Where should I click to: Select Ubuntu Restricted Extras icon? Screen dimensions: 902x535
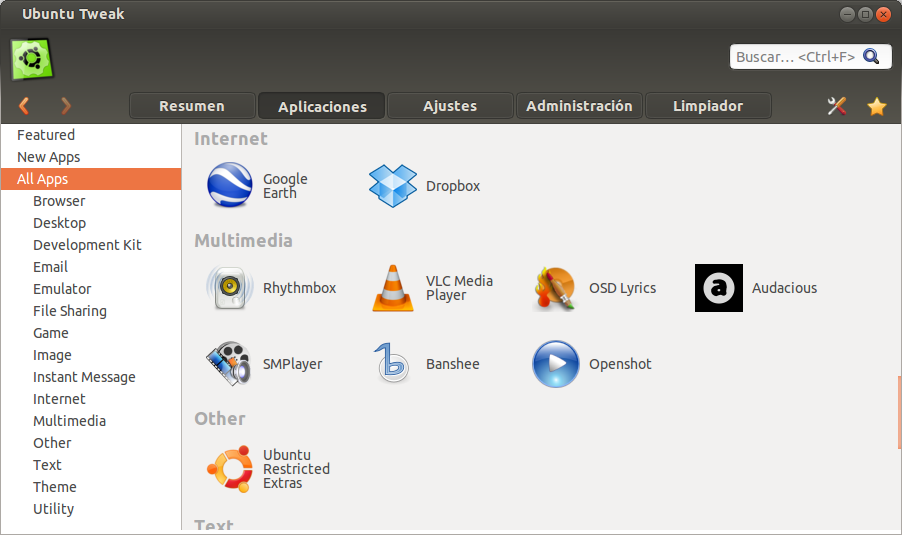229,469
